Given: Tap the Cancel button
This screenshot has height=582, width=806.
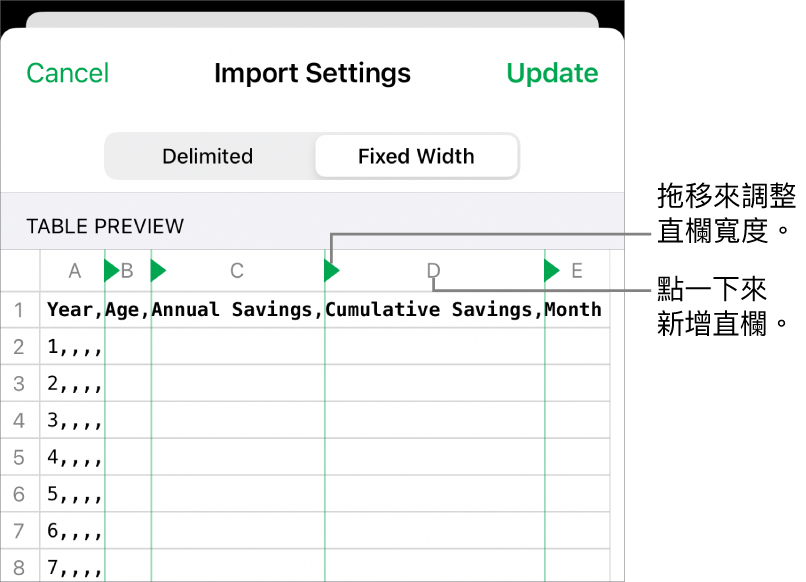Looking at the screenshot, I should 68,73.
